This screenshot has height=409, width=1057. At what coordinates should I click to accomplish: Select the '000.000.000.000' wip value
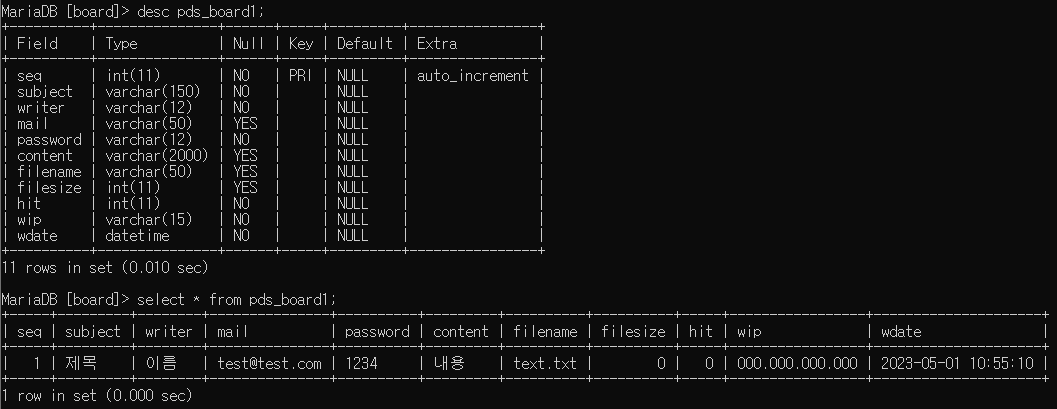coord(797,364)
